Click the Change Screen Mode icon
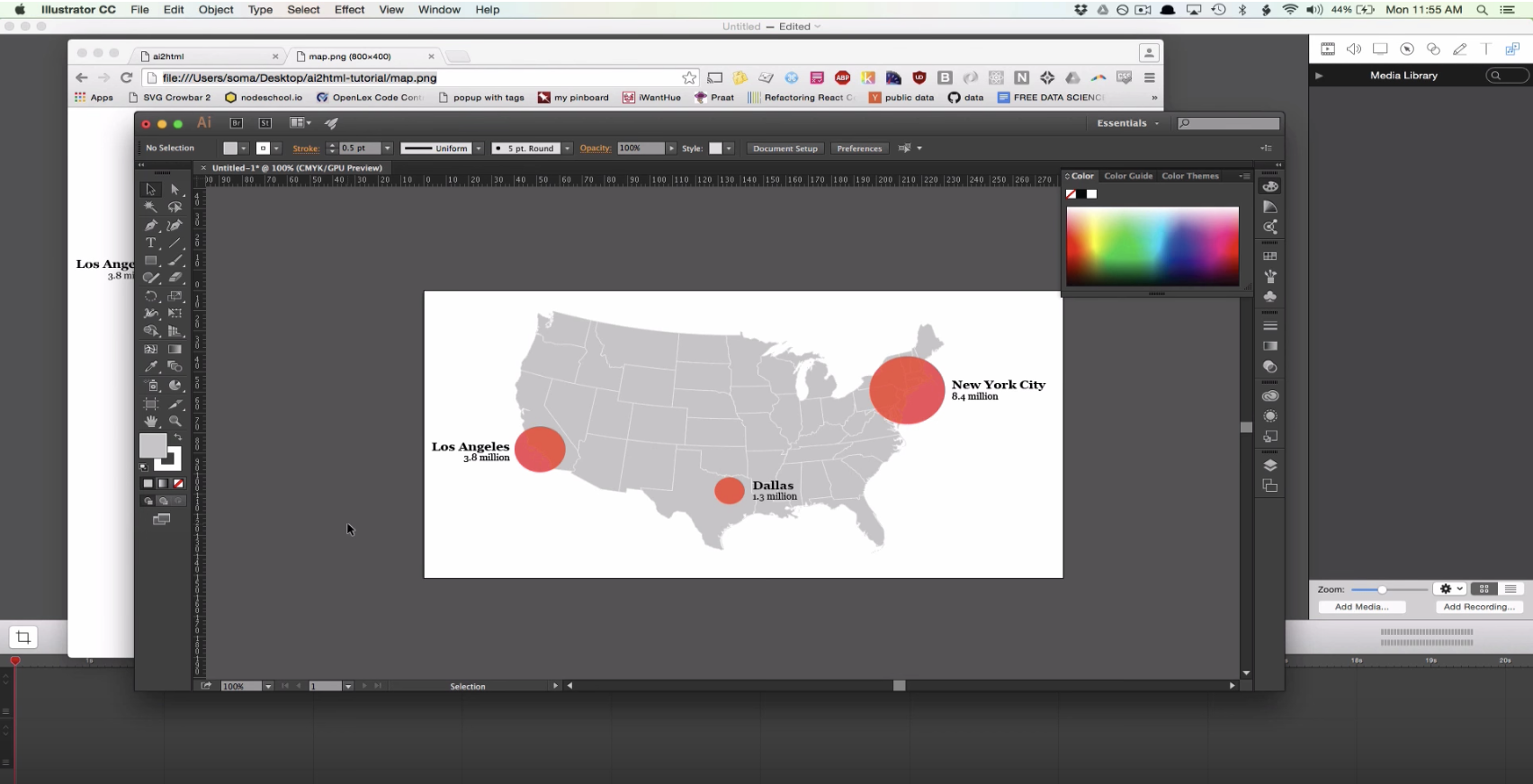This screenshot has height=784, width=1533. coord(162,520)
